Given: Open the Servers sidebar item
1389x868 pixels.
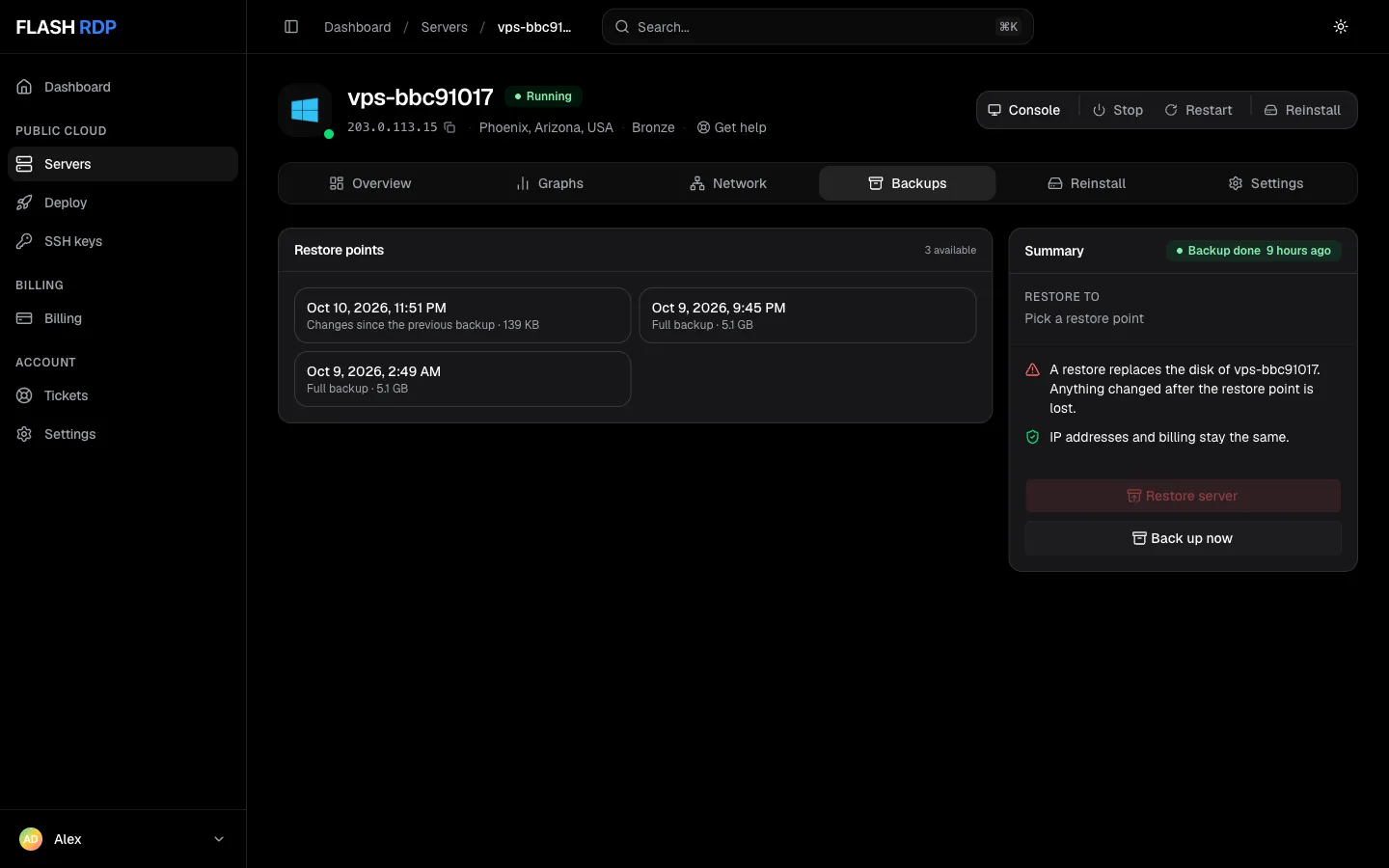Looking at the screenshot, I should tap(123, 164).
